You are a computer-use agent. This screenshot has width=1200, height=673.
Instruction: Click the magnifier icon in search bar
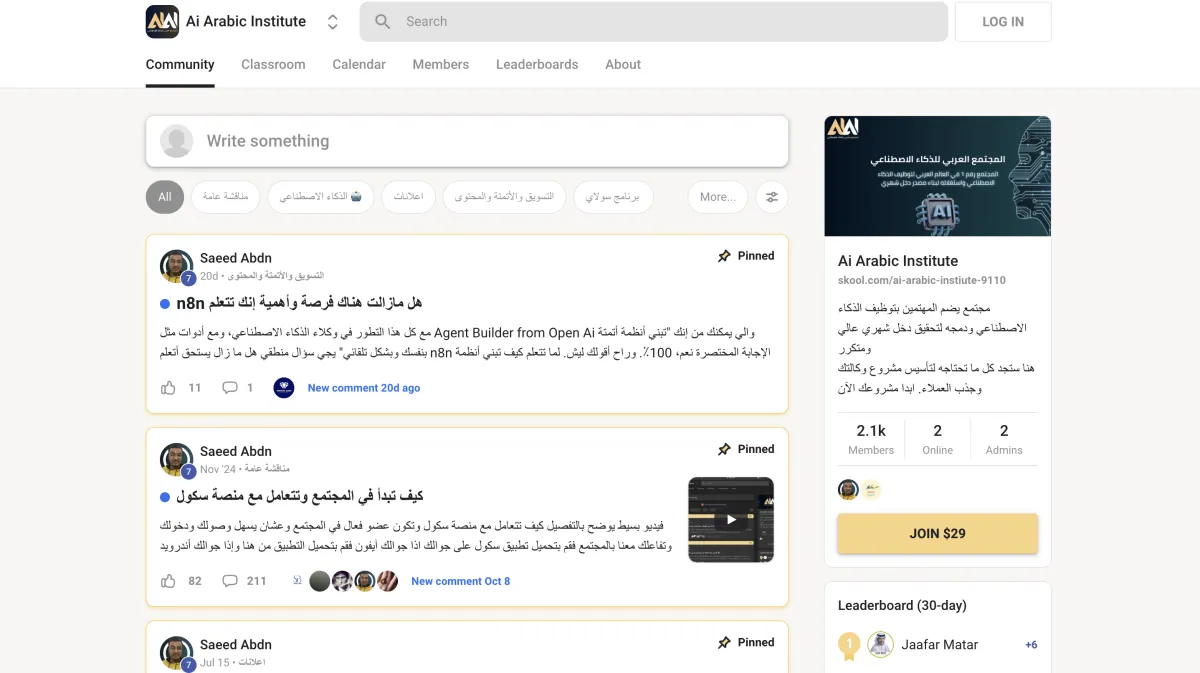click(382, 21)
